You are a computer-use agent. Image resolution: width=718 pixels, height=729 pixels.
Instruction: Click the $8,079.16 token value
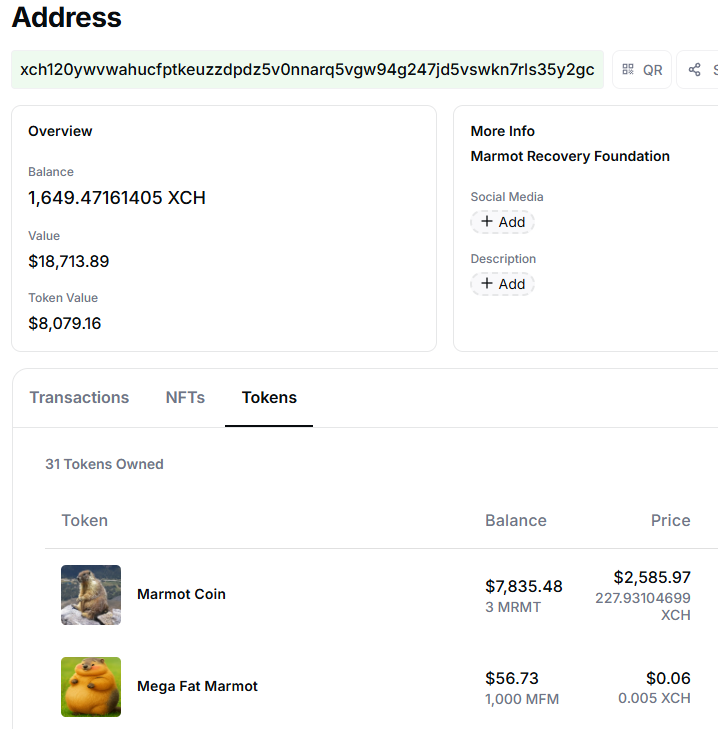[64, 323]
